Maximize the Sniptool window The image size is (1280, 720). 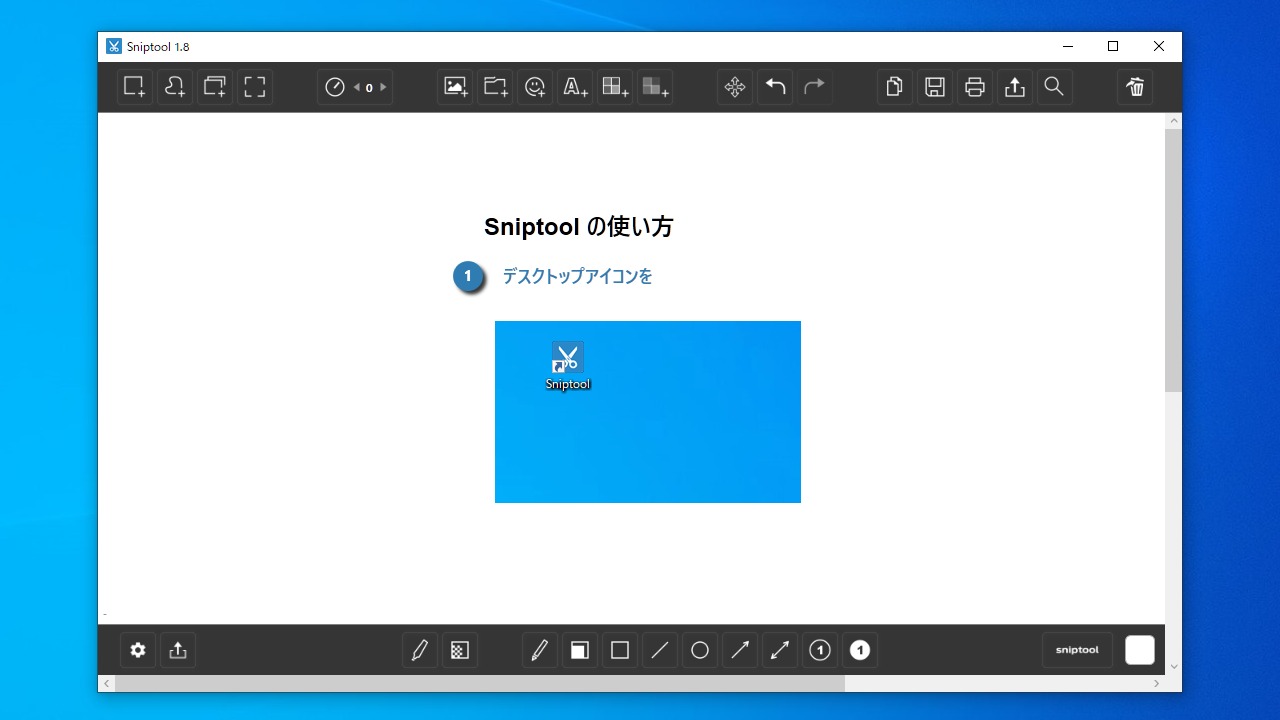point(1113,46)
